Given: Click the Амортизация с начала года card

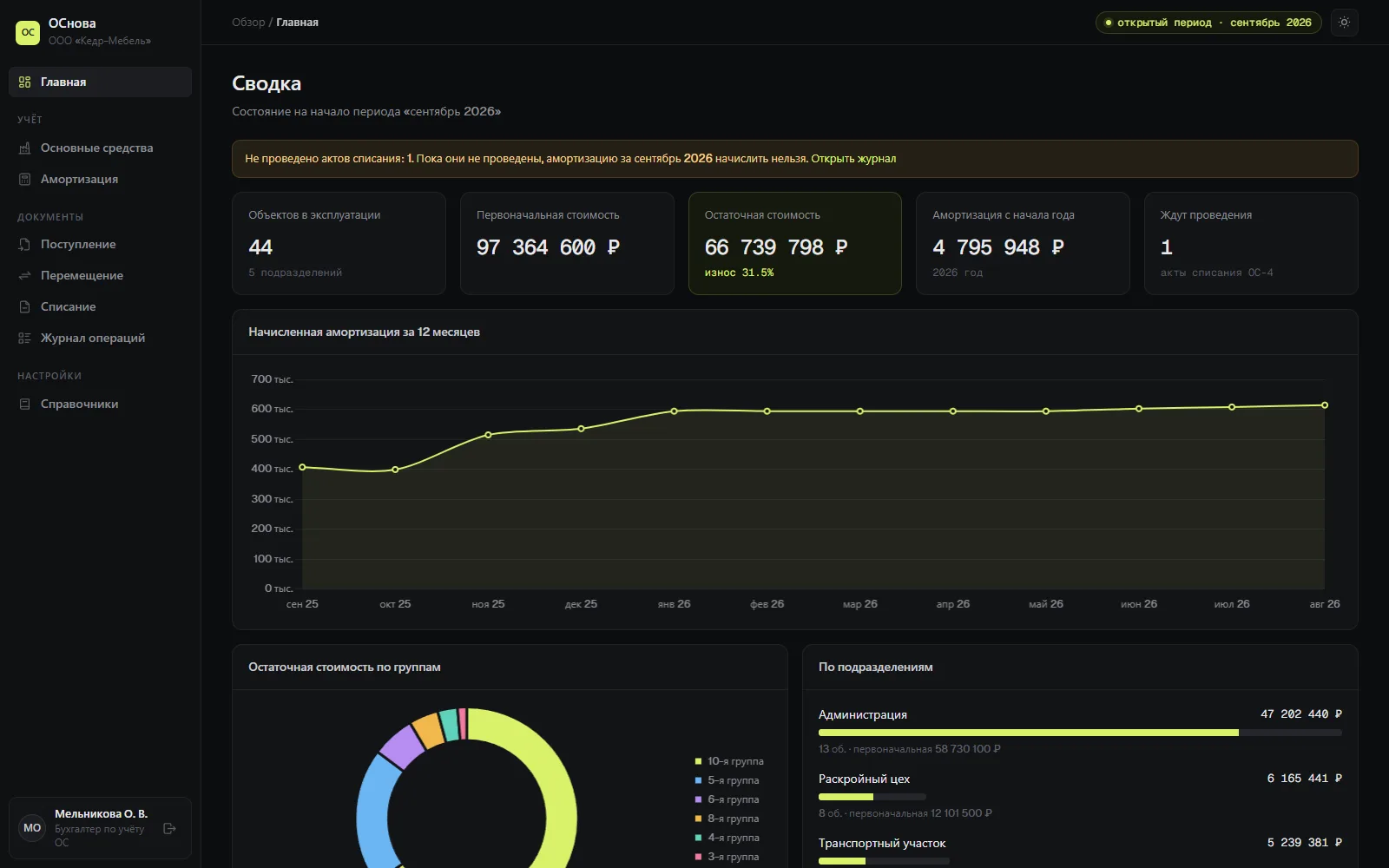Looking at the screenshot, I should tap(1023, 243).
